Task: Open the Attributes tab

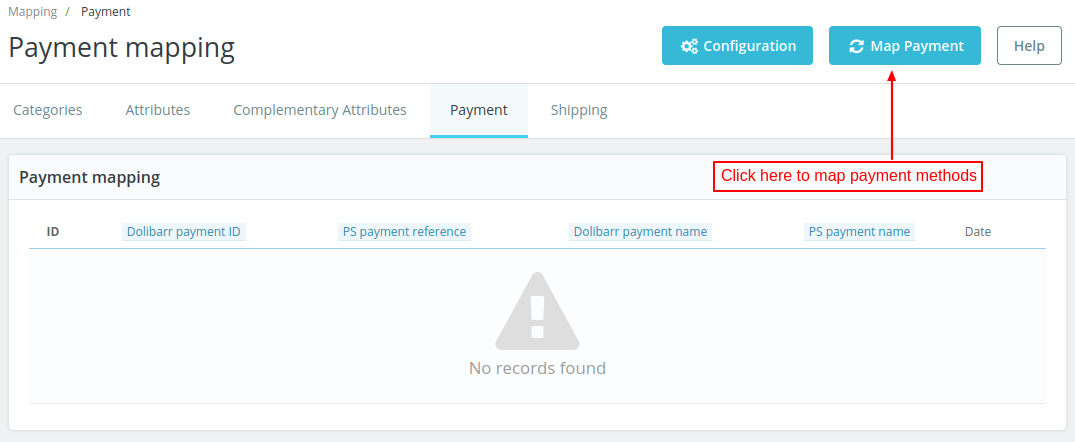Action: (157, 110)
